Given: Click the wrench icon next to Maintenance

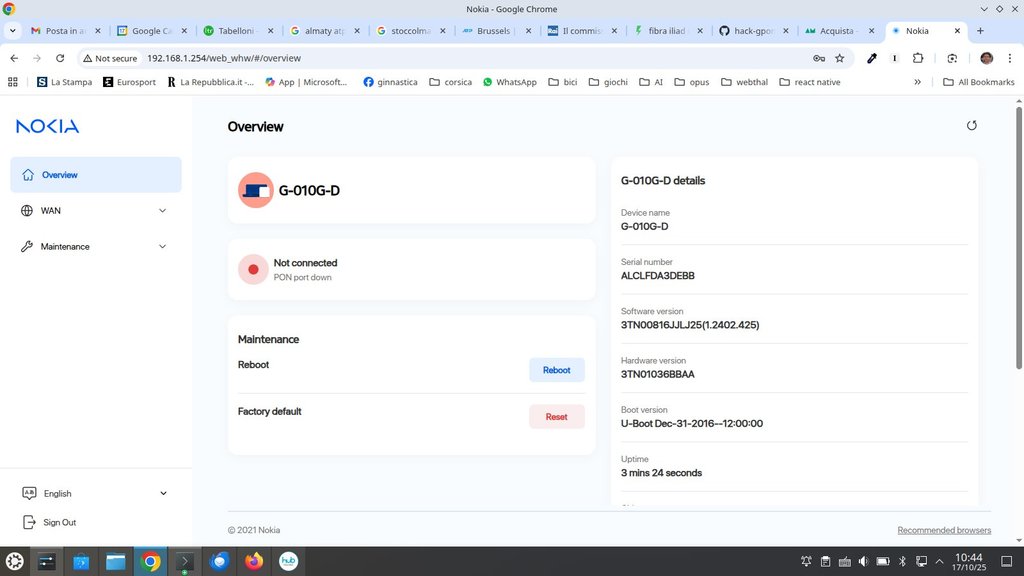Looking at the screenshot, I should pyautogui.click(x=27, y=246).
